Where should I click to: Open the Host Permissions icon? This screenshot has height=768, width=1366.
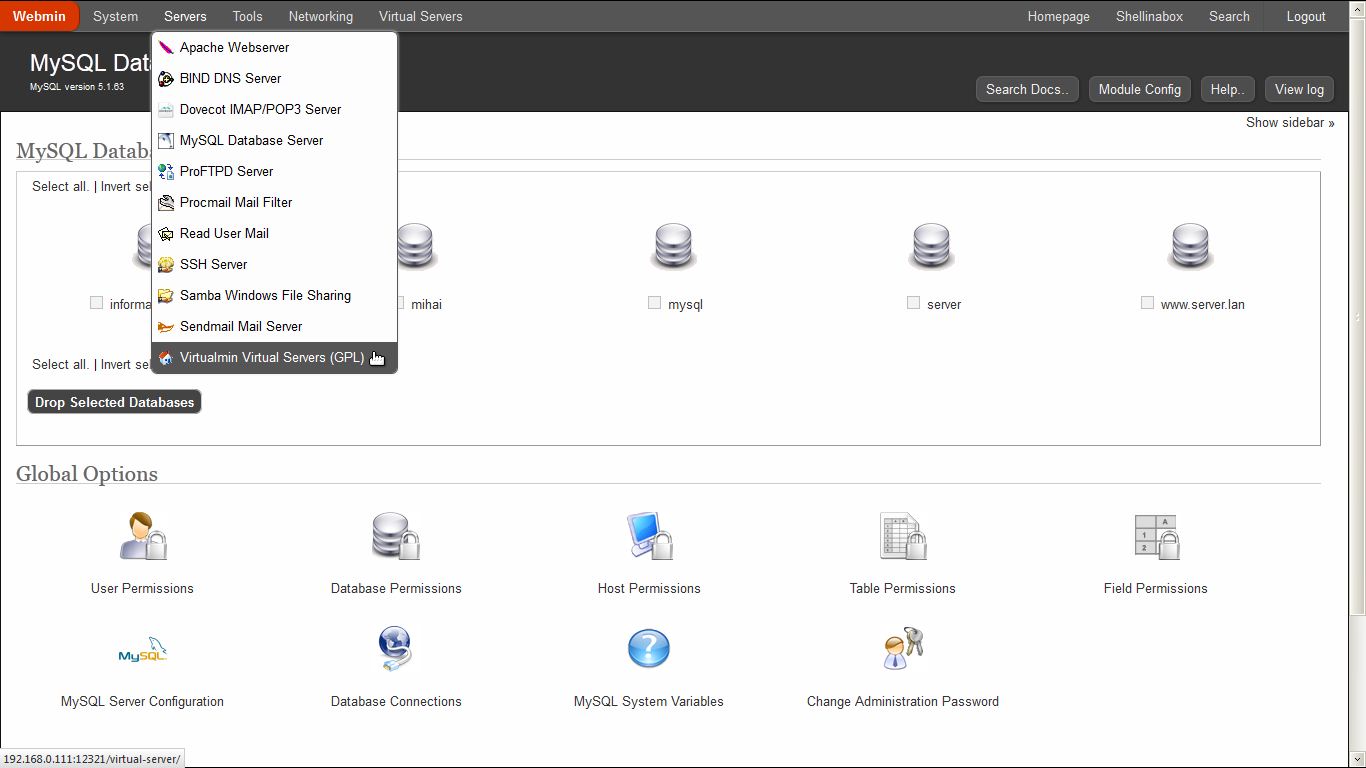[649, 537]
